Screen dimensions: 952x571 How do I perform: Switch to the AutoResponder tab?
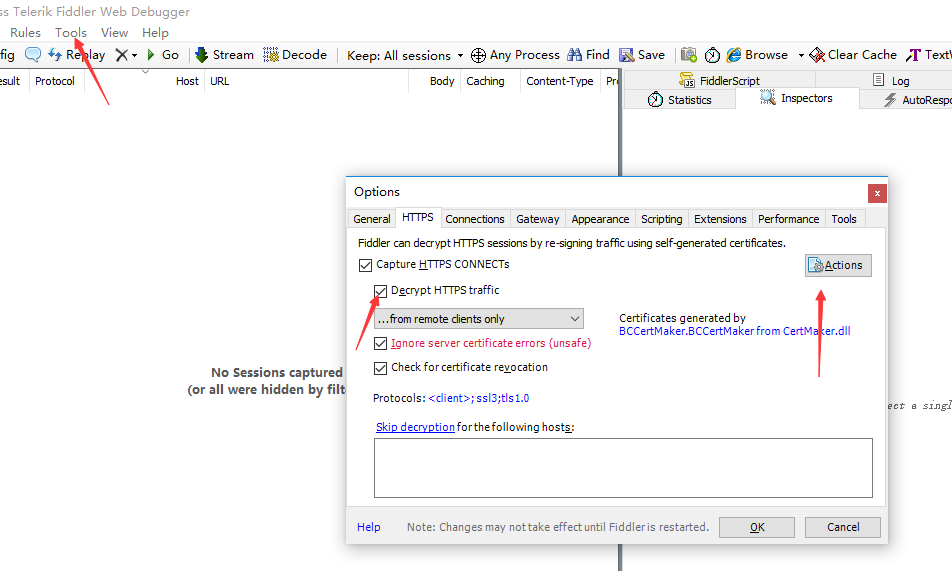click(x=917, y=100)
